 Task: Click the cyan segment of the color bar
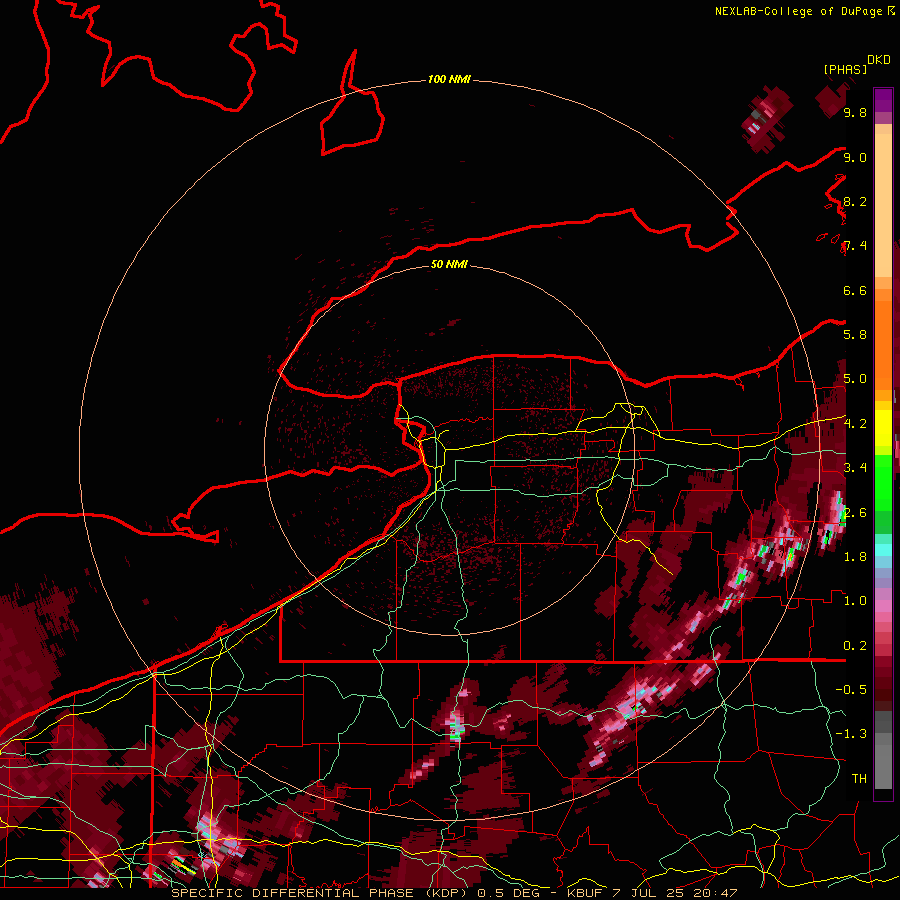coord(883,550)
